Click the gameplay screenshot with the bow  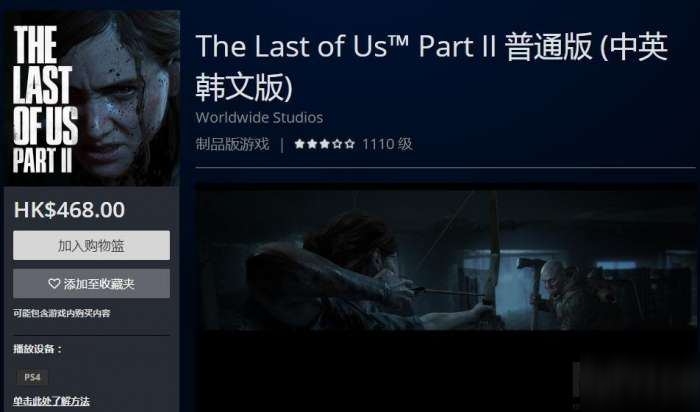446,260
